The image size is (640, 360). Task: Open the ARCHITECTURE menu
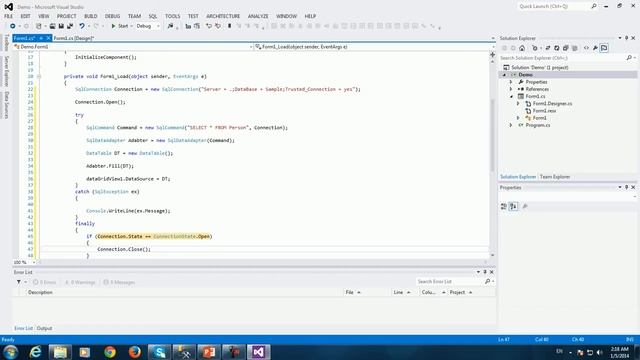tap(223, 16)
